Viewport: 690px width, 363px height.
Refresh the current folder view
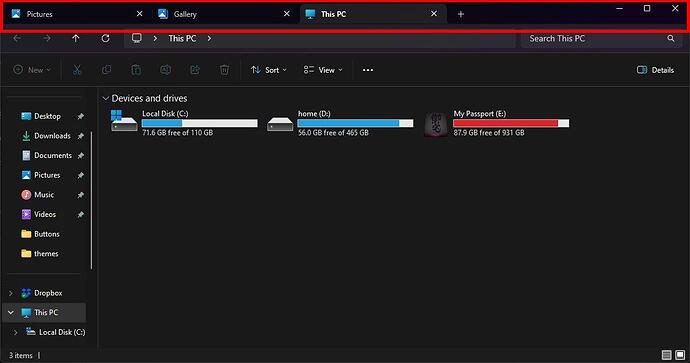[105, 38]
